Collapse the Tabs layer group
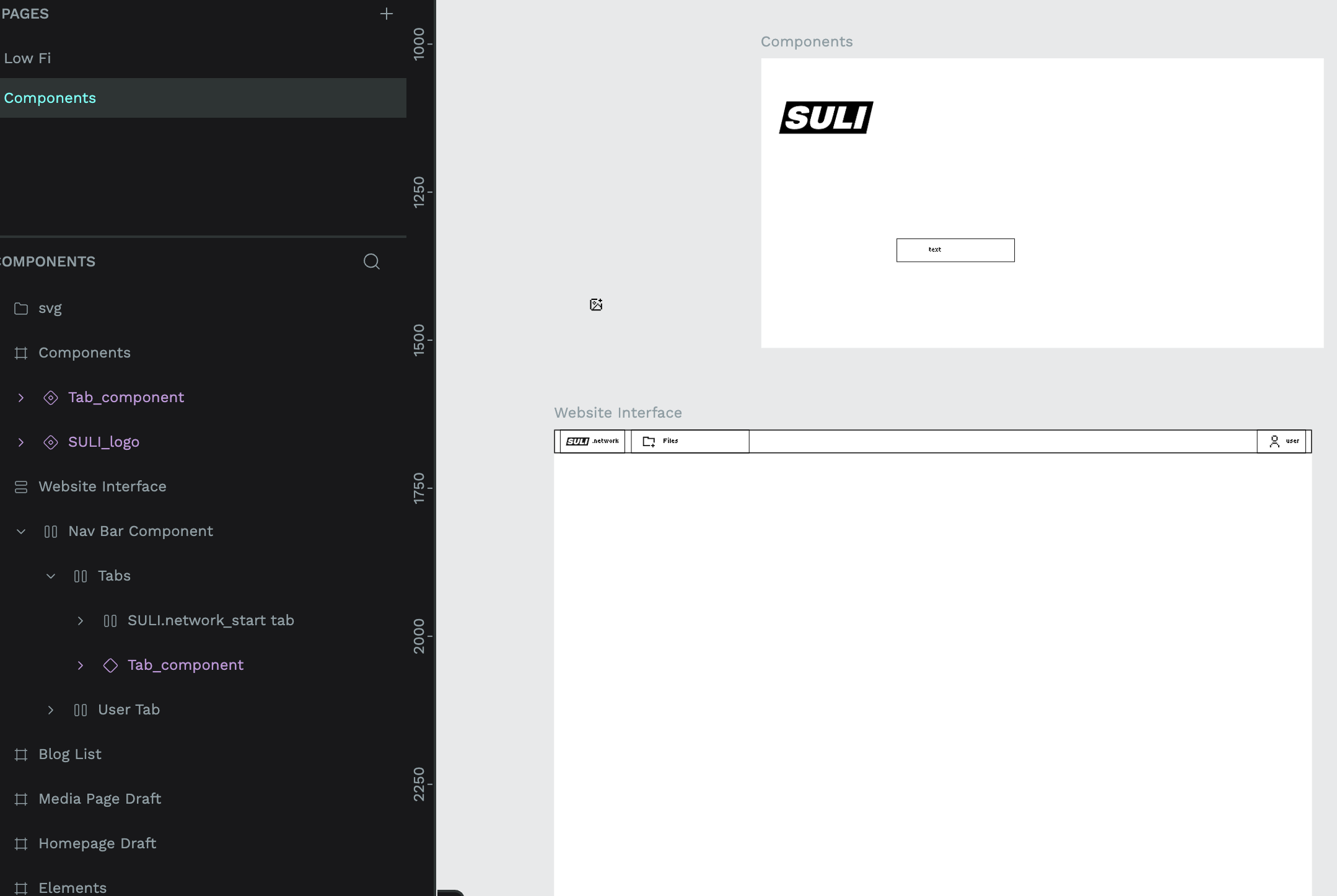Screen dimensions: 1337x896 (51, 576)
